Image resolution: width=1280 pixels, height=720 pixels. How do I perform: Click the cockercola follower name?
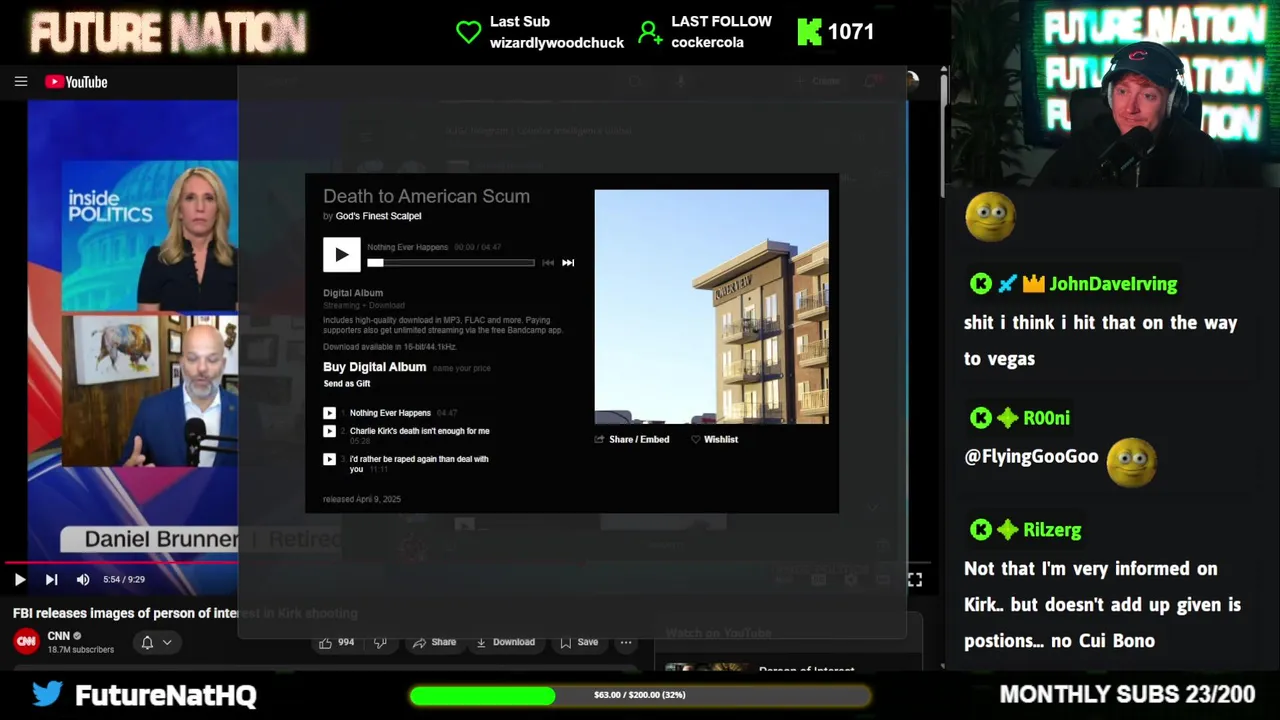[707, 43]
